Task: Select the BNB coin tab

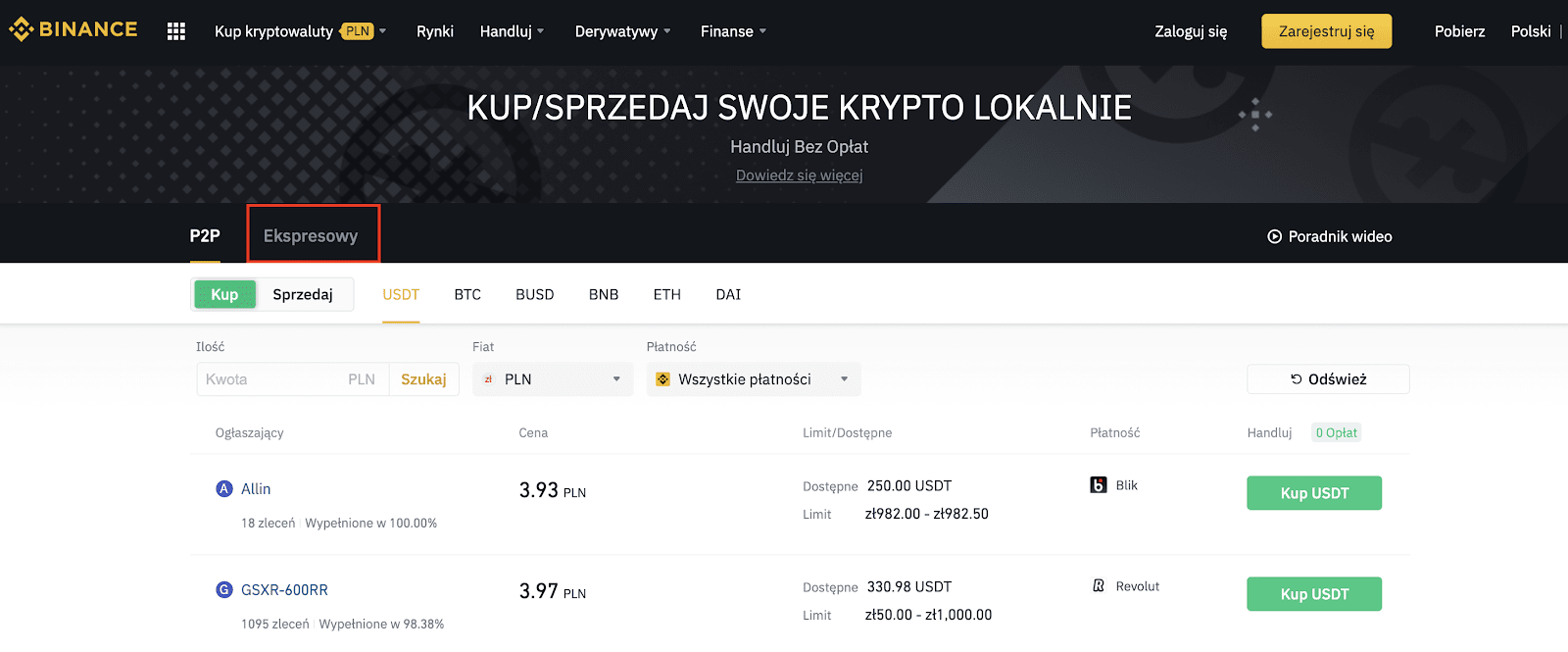Action: coord(604,294)
